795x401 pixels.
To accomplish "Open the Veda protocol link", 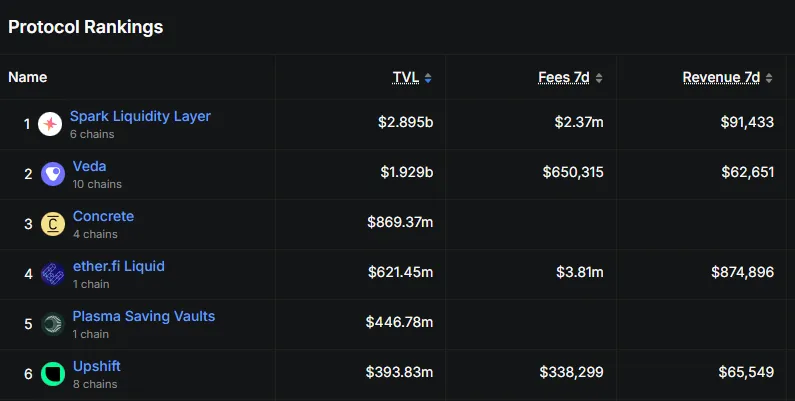I will [89, 166].
